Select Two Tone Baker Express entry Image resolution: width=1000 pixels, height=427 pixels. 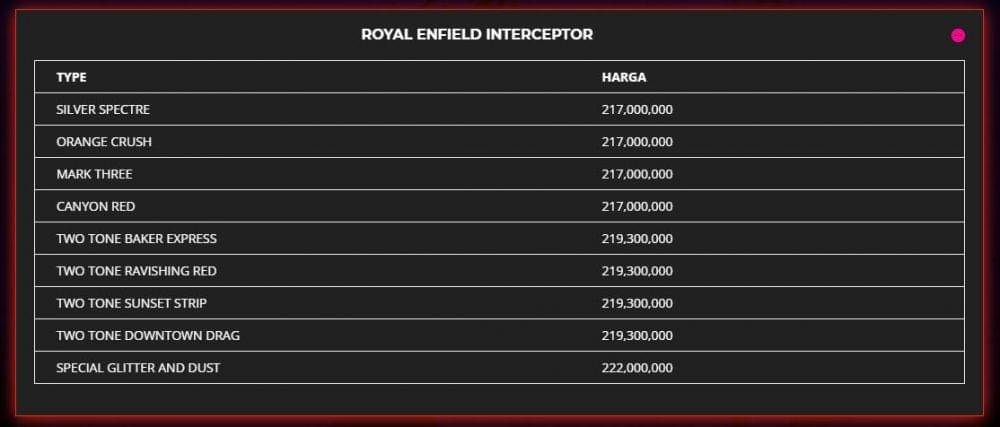[136, 239]
